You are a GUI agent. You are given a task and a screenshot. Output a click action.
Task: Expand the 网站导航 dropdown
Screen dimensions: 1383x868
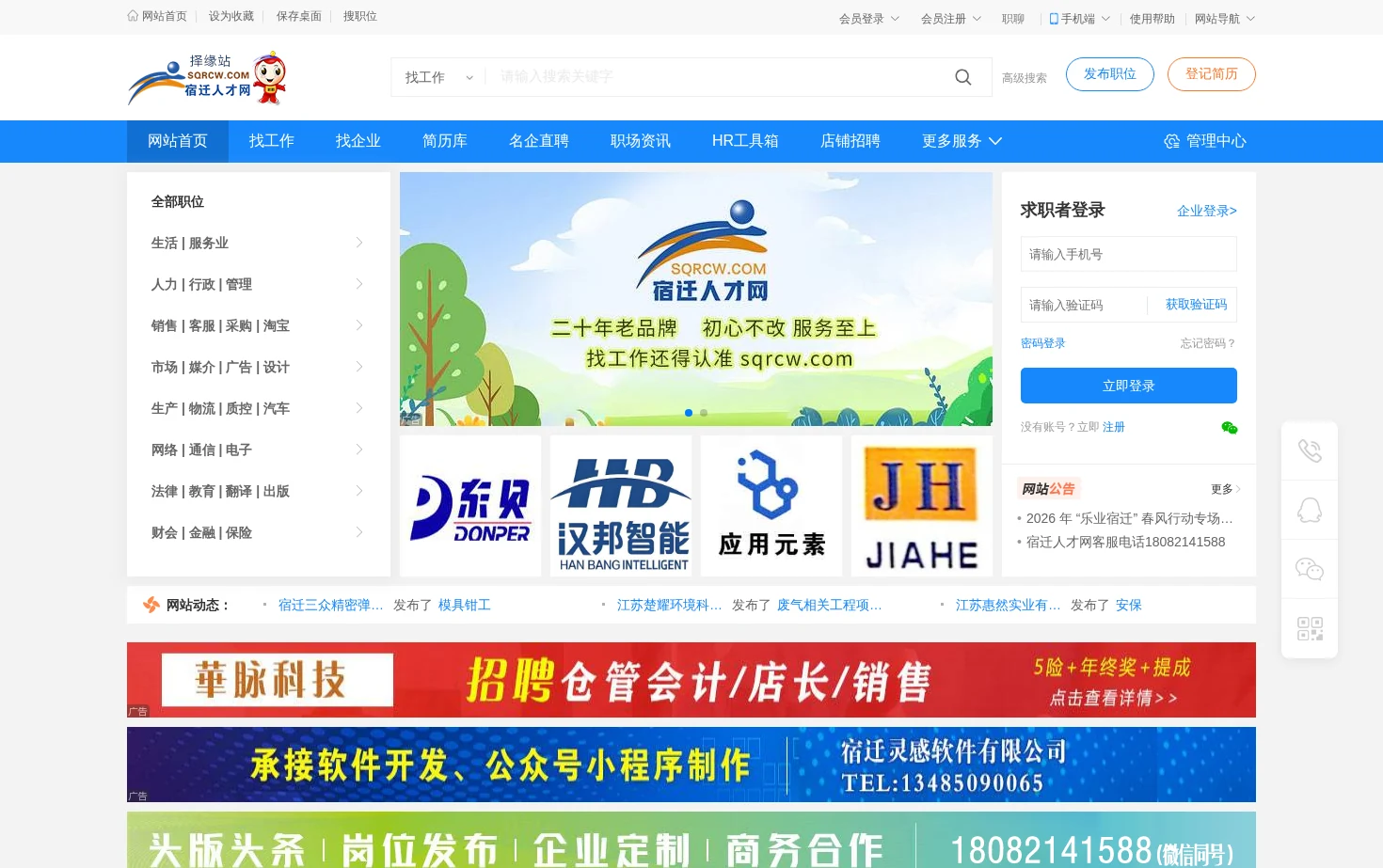(x=1250, y=19)
